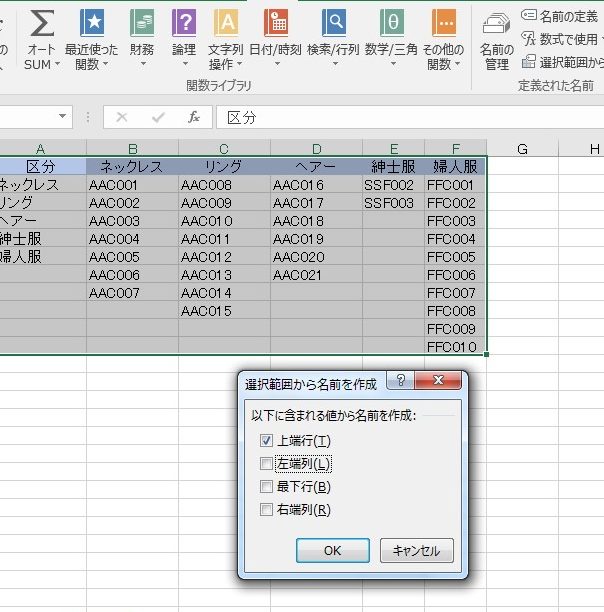This screenshot has width=604, height=612.
Task: Expand the 最近使った関数 dropdown arrow
Action: [x=105, y=64]
